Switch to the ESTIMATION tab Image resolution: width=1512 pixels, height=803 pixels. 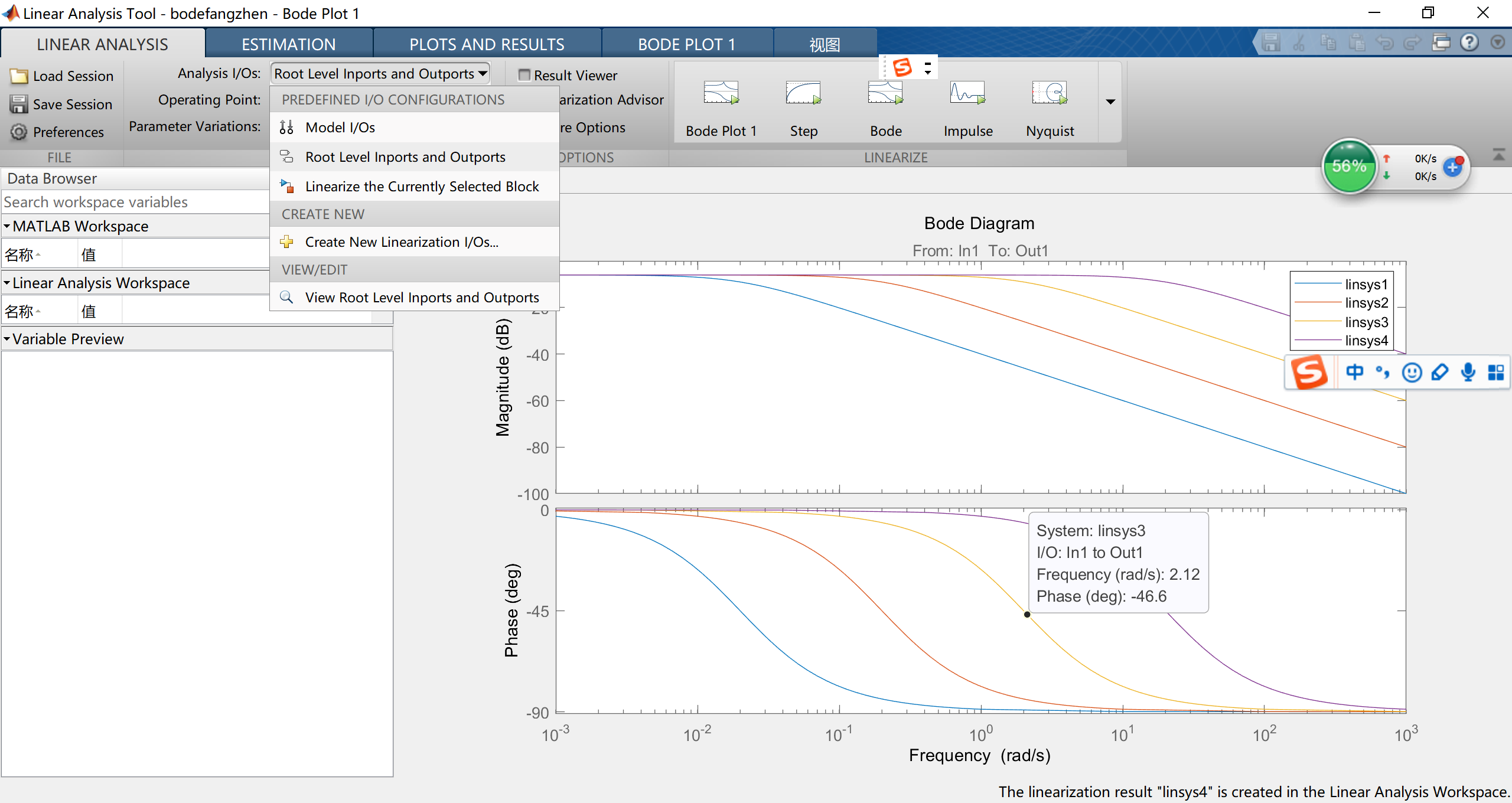click(288, 44)
